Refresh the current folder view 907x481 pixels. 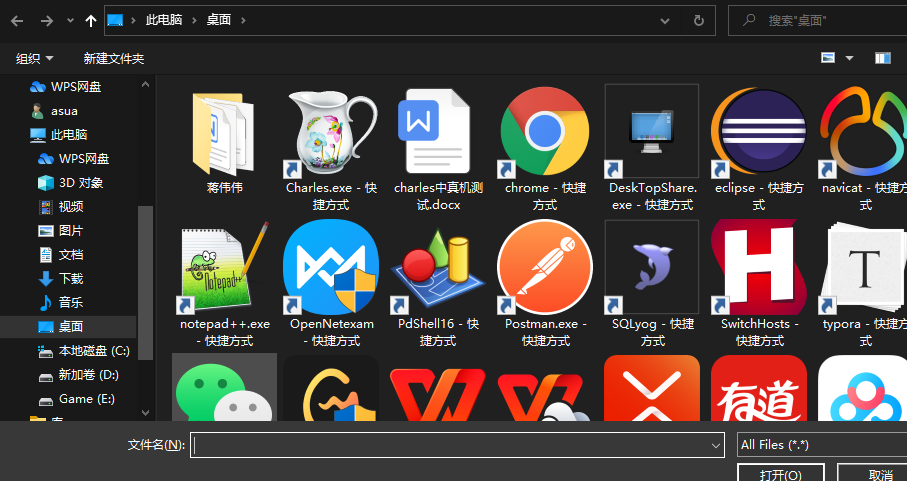tap(699, 21)
